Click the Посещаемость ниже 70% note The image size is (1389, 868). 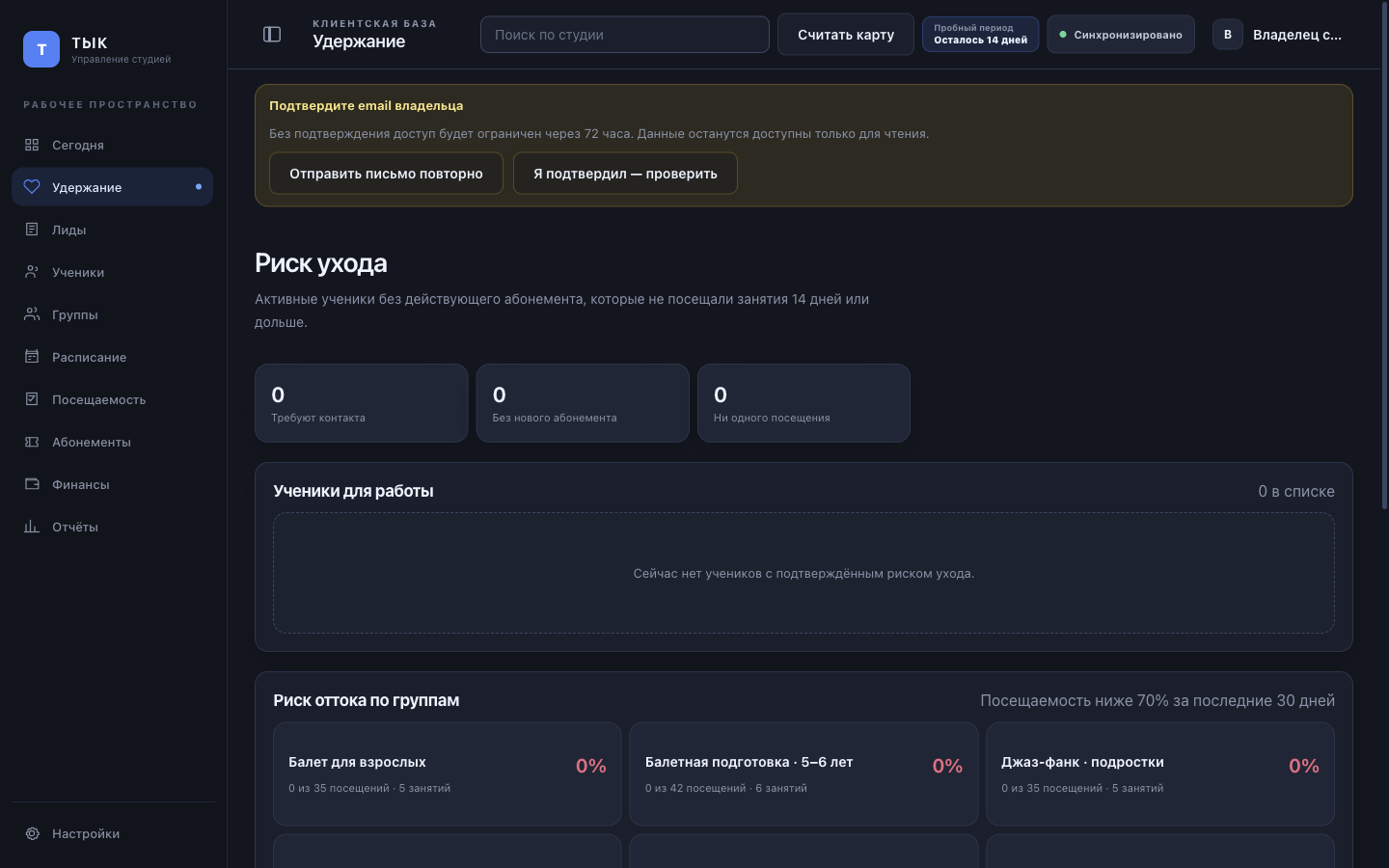pyautogui.click(x=1157, y=700)
